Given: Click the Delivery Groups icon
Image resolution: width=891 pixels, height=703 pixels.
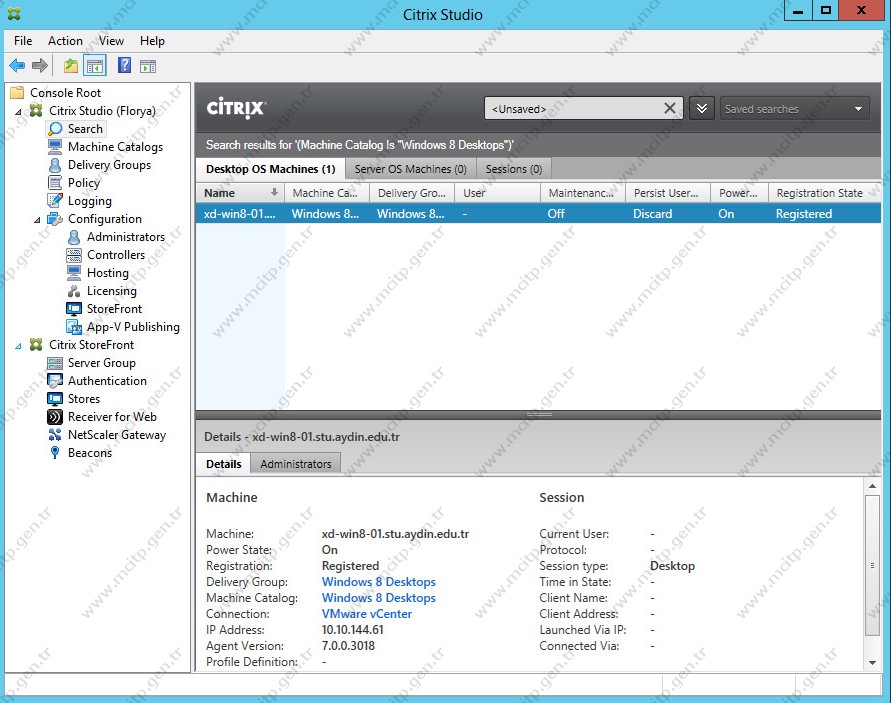Looking at the screenshot, I should pos(55,165).
